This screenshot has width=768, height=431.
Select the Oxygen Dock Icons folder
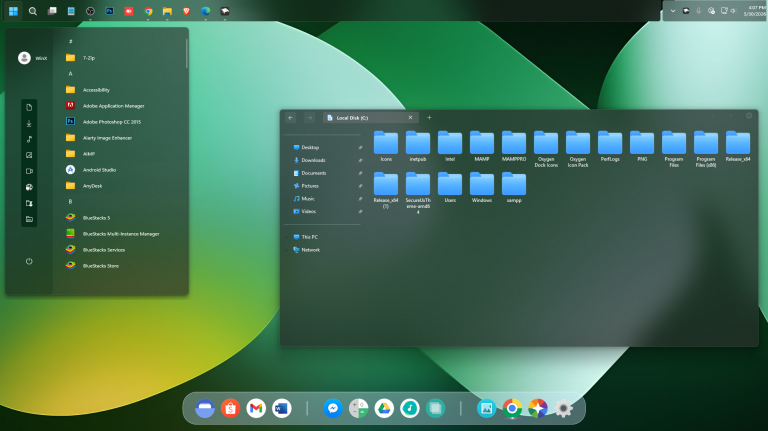pos(546,149)
